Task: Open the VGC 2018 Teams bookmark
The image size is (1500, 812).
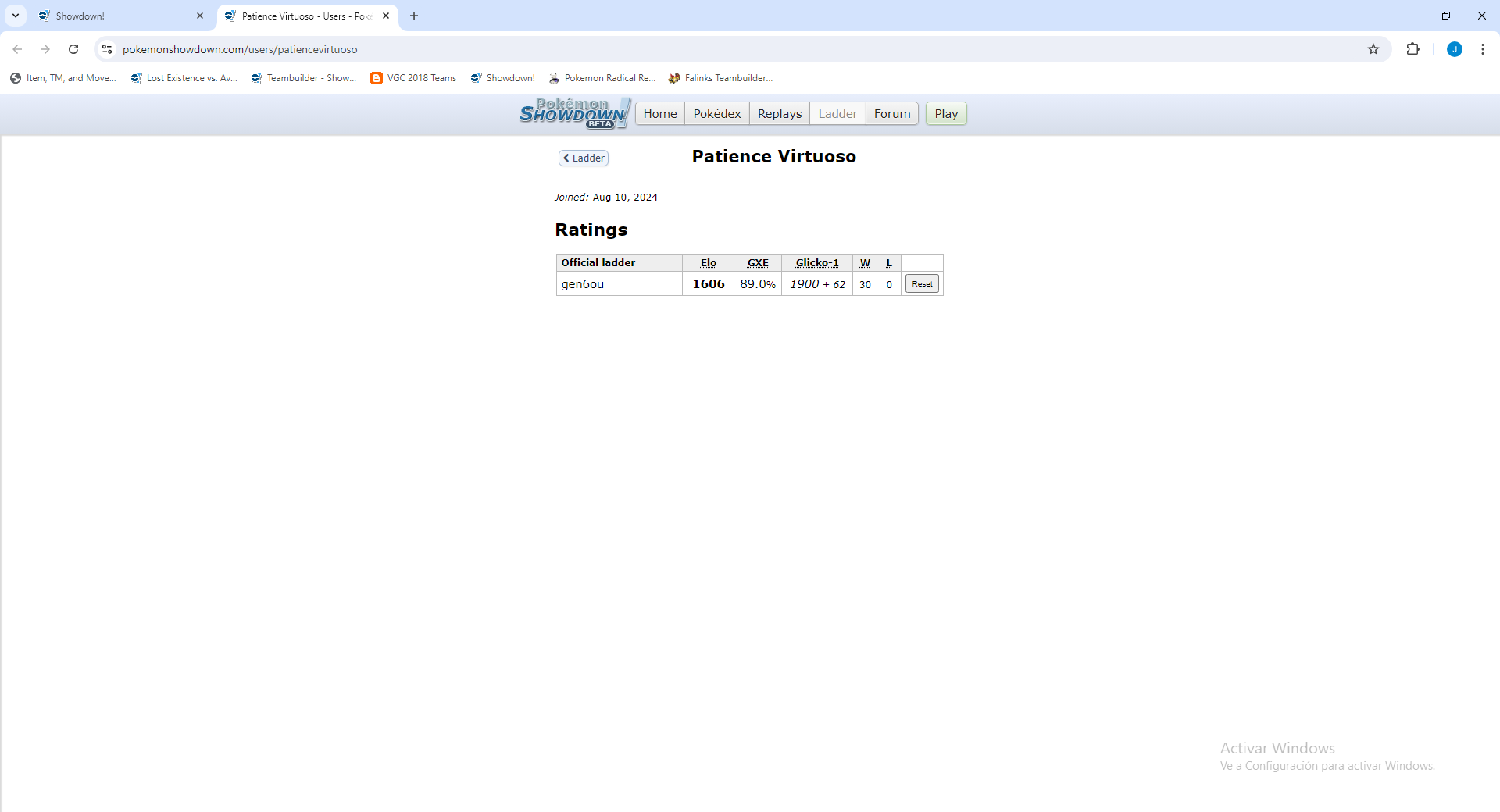Action: coord(413,78)
